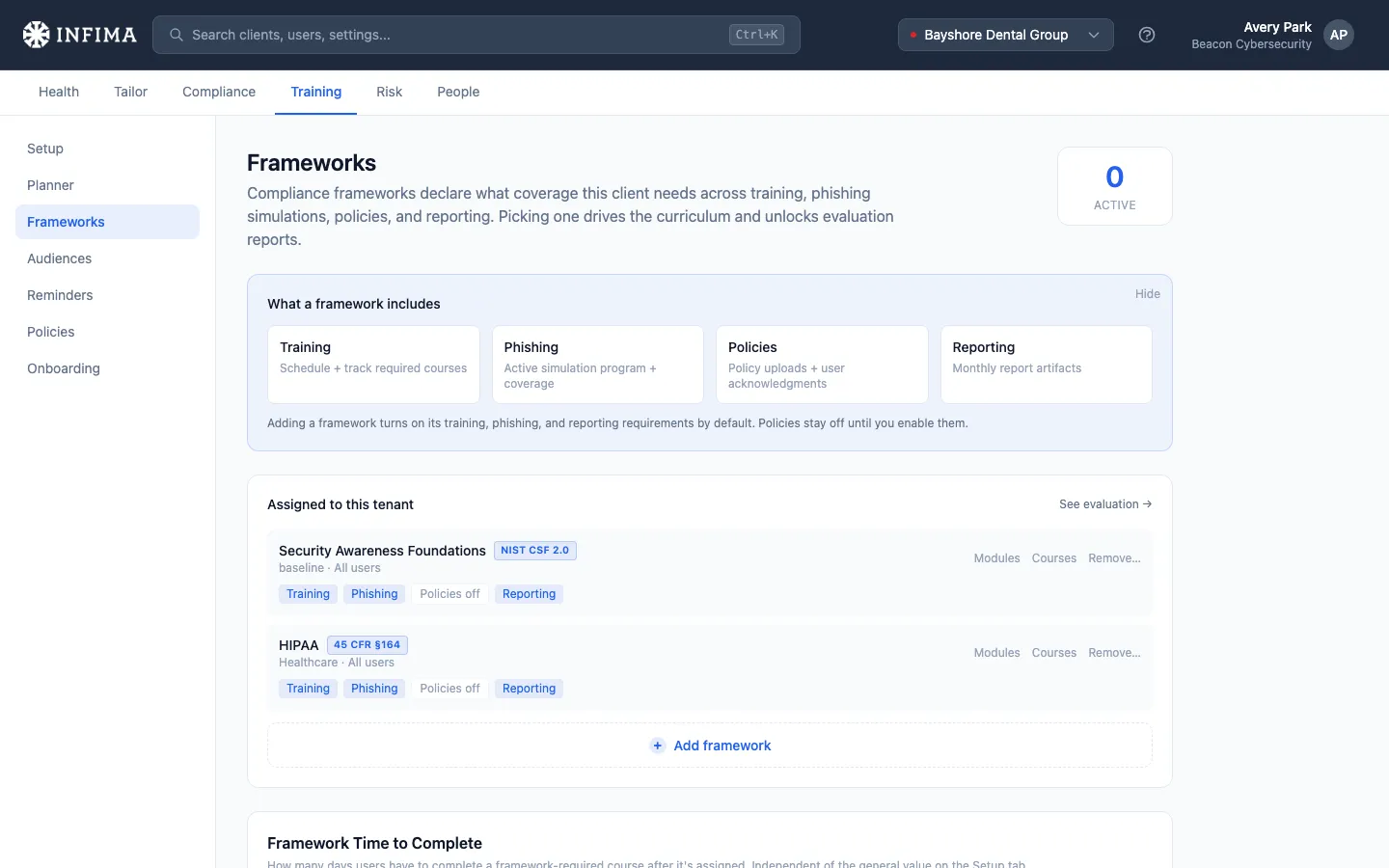The height and width of the screenshot is (868, 1389).
Task: Switch to the Health tab
Action: click(x=59, y=92)
